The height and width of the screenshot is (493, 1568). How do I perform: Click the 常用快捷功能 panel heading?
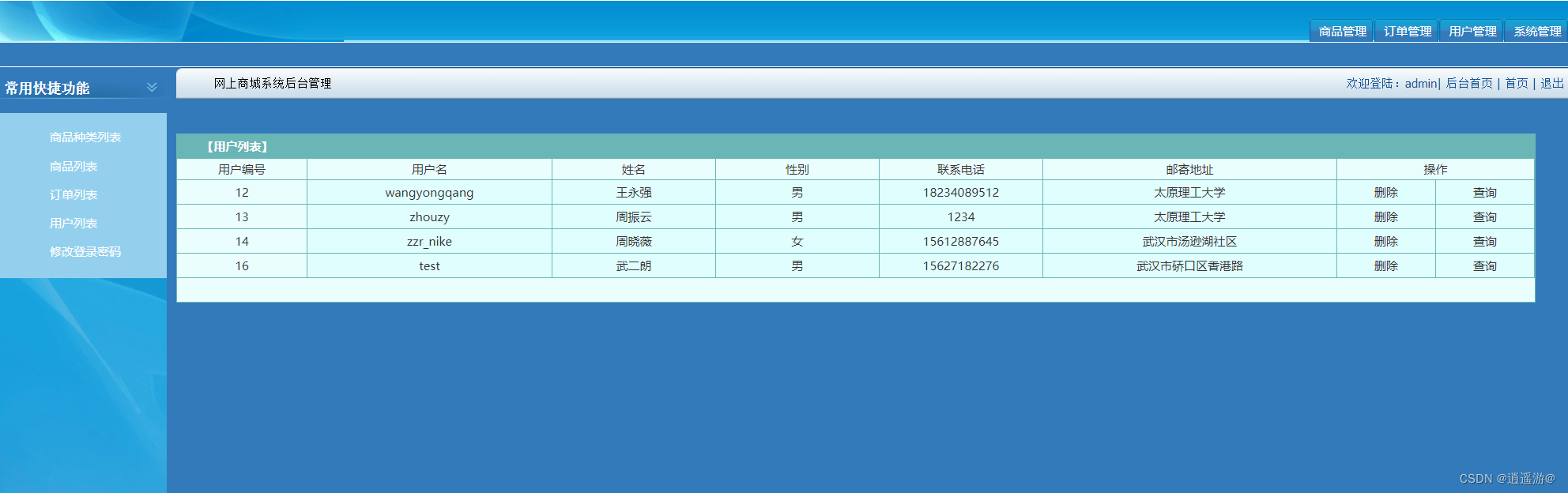click(x=47, y=88)
